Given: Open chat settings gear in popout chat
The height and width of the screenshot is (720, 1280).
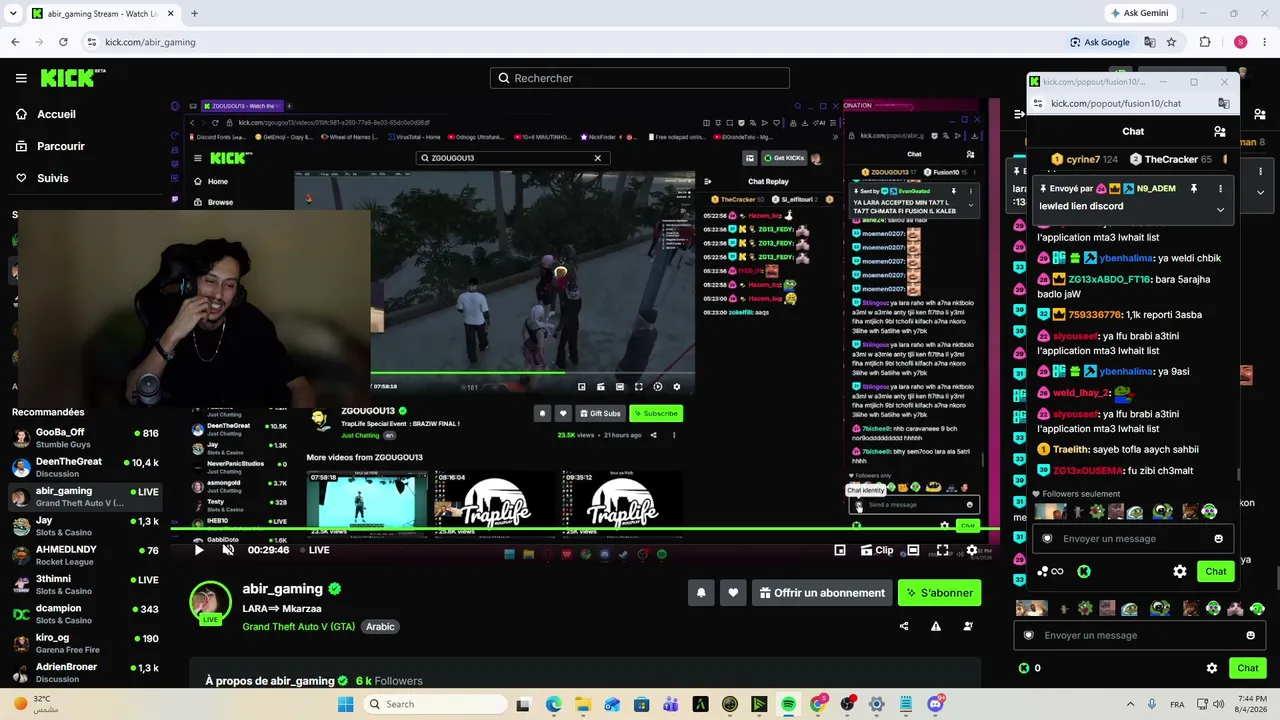Looking at the screenshot, I should click(x=1180, y=571).
